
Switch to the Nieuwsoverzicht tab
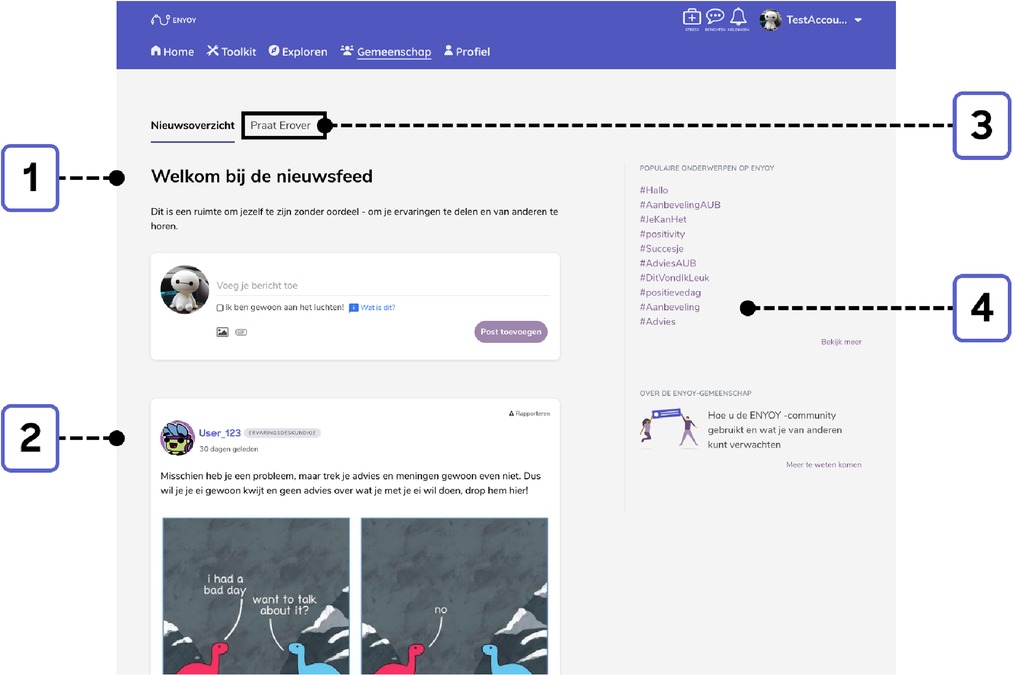pos(193,125)
